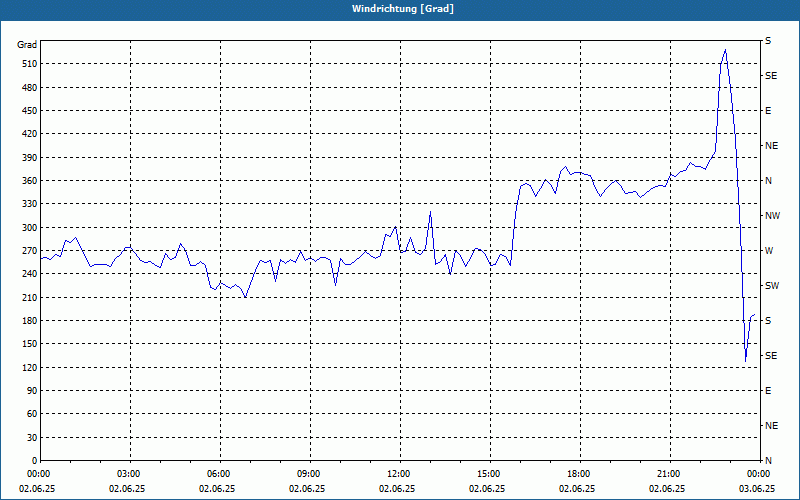Viewport: 800px width, 500px height.
Task: Click the 03:00 time label
Action: pos(127,474)
